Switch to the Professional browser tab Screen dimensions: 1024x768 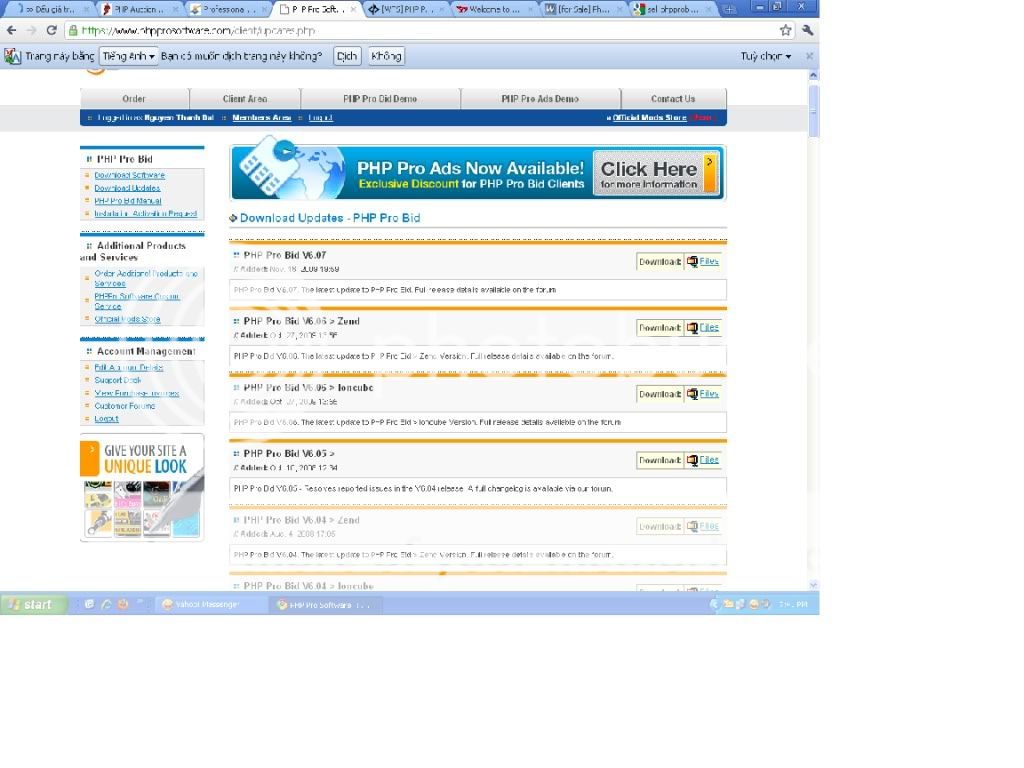click(x=229, y=9)
